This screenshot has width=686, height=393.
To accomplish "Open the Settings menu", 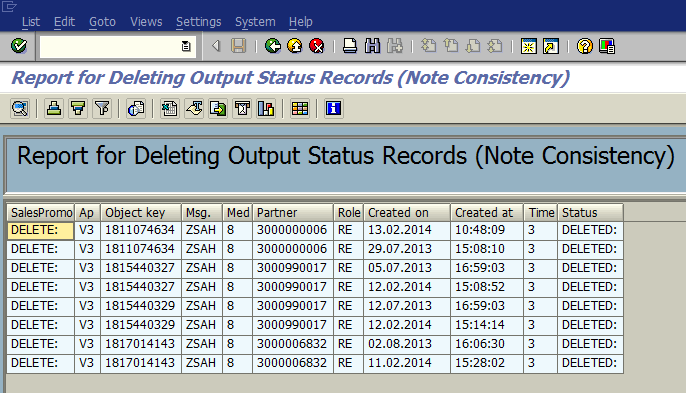I will coord(199,21).
